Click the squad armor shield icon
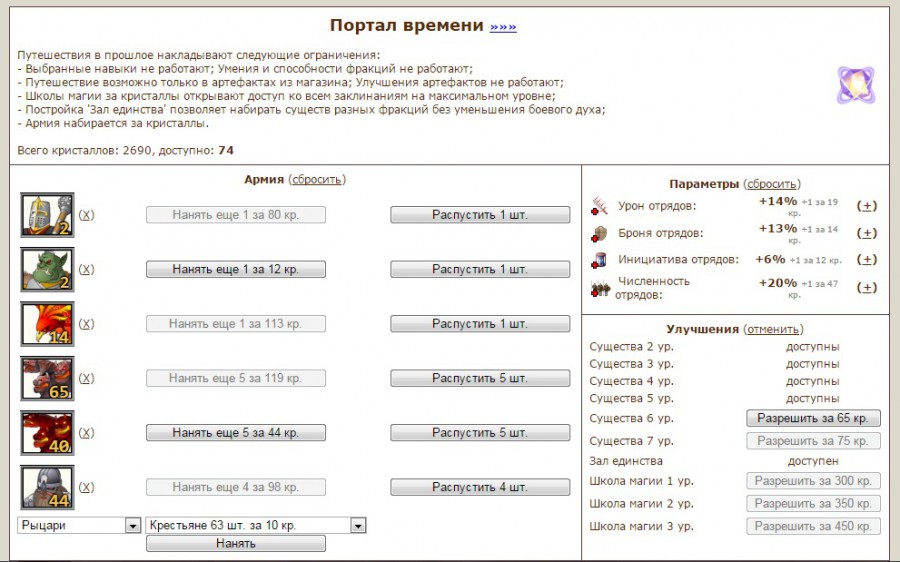The image size is (900, 562). [x=599, y=234]
